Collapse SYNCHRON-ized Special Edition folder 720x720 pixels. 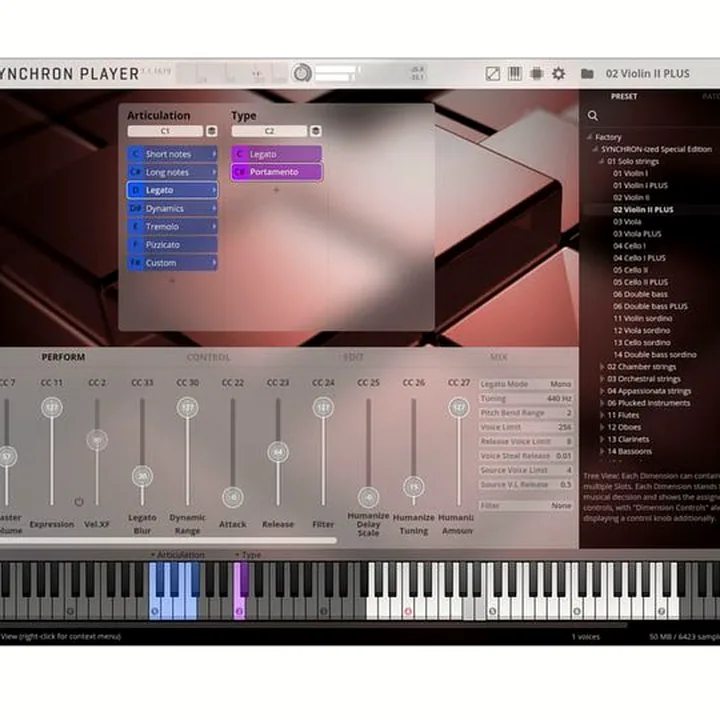point(596,149)
